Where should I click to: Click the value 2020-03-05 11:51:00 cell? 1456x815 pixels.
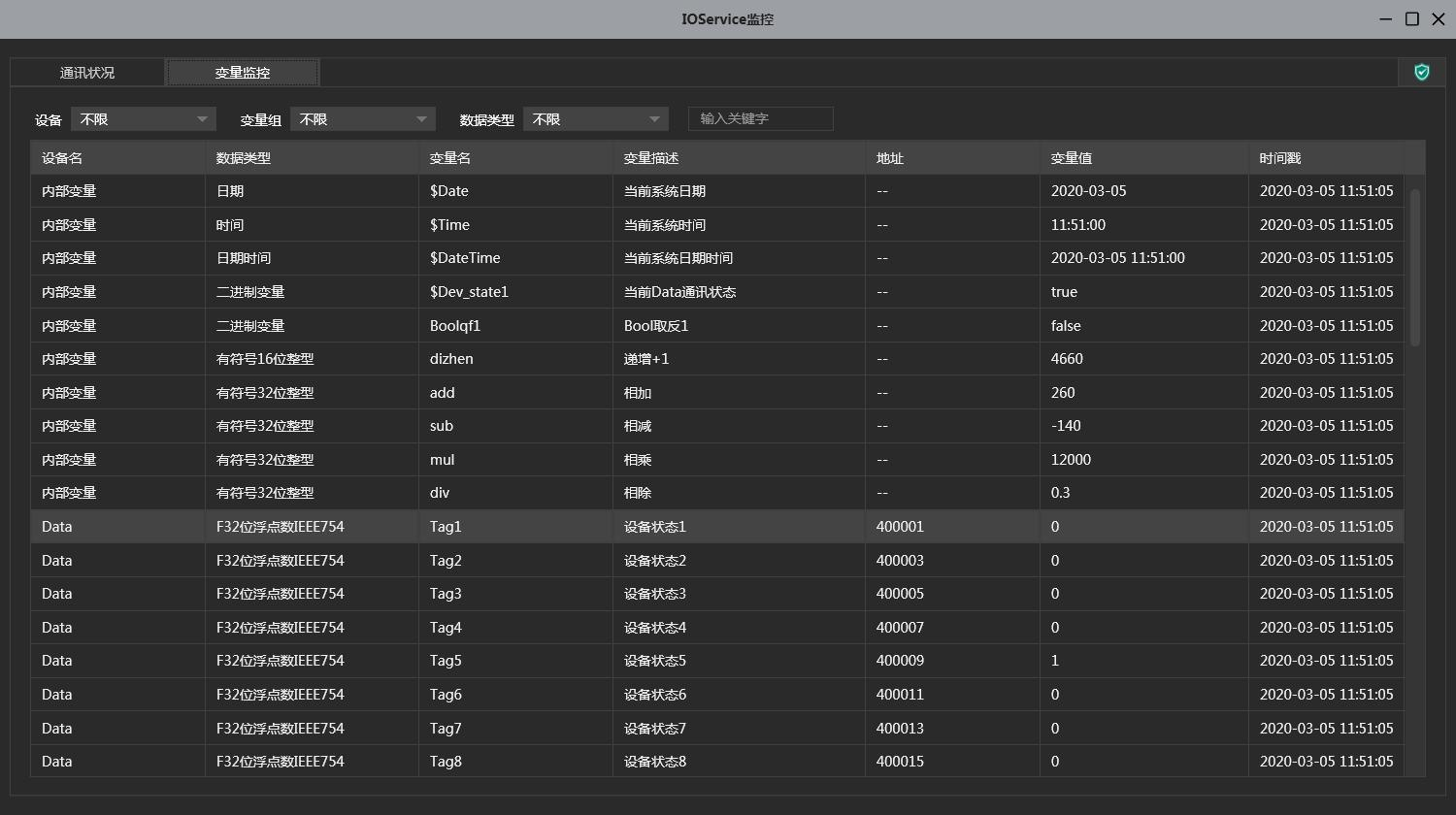tap(1144, 258)
